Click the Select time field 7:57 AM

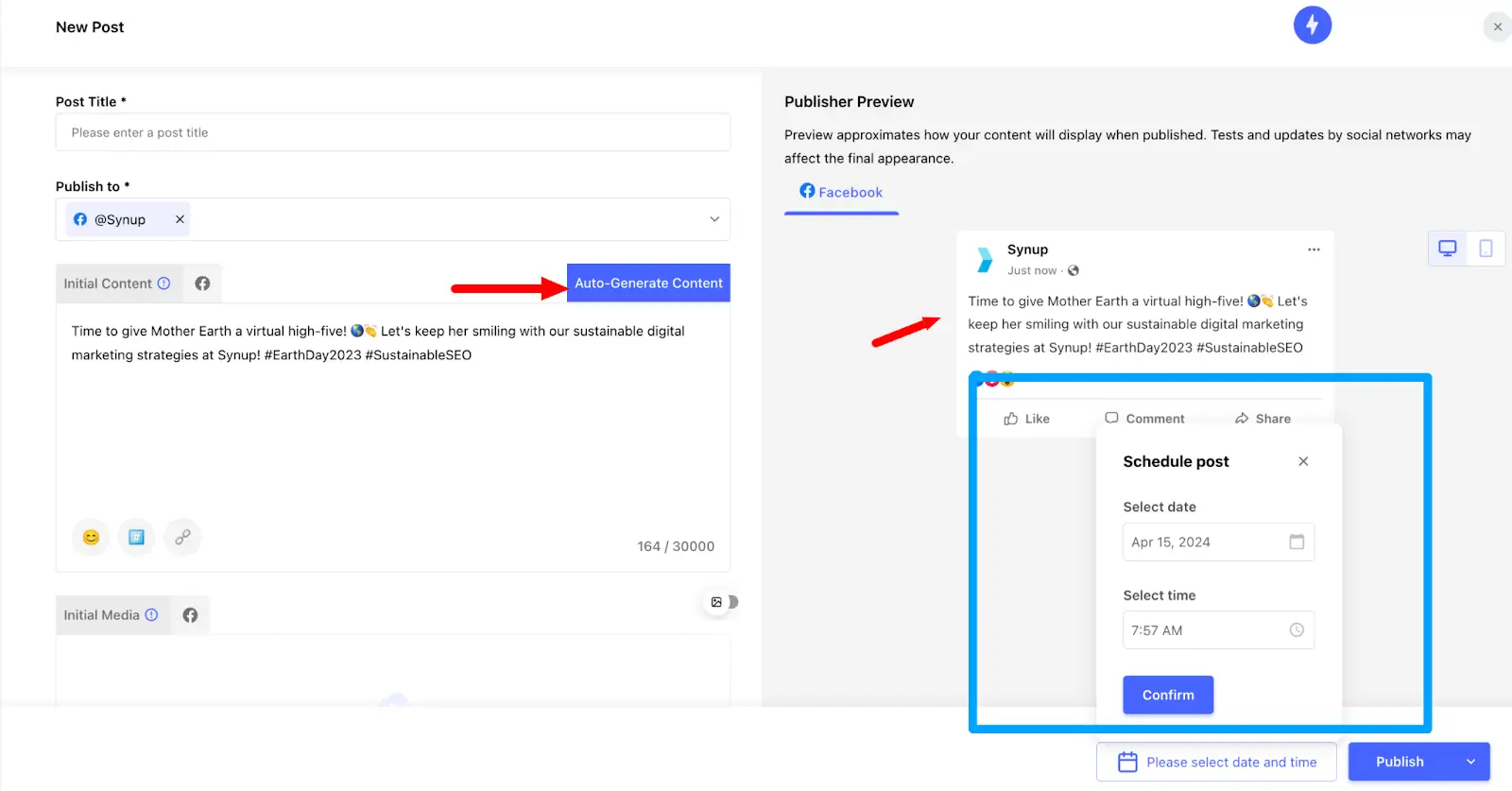tap(1218, 630)
